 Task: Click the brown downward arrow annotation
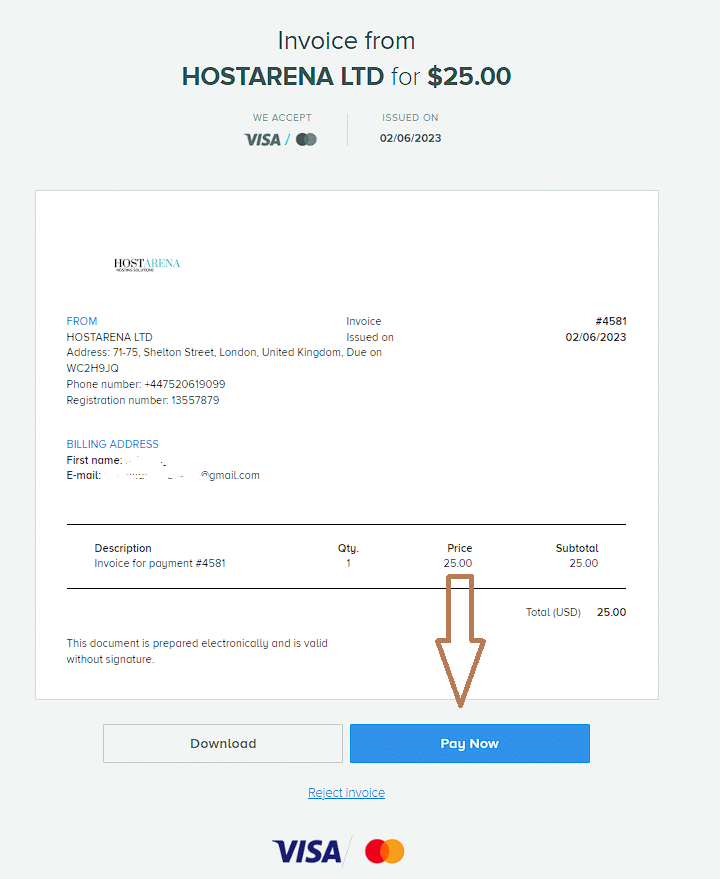(460, 641)
